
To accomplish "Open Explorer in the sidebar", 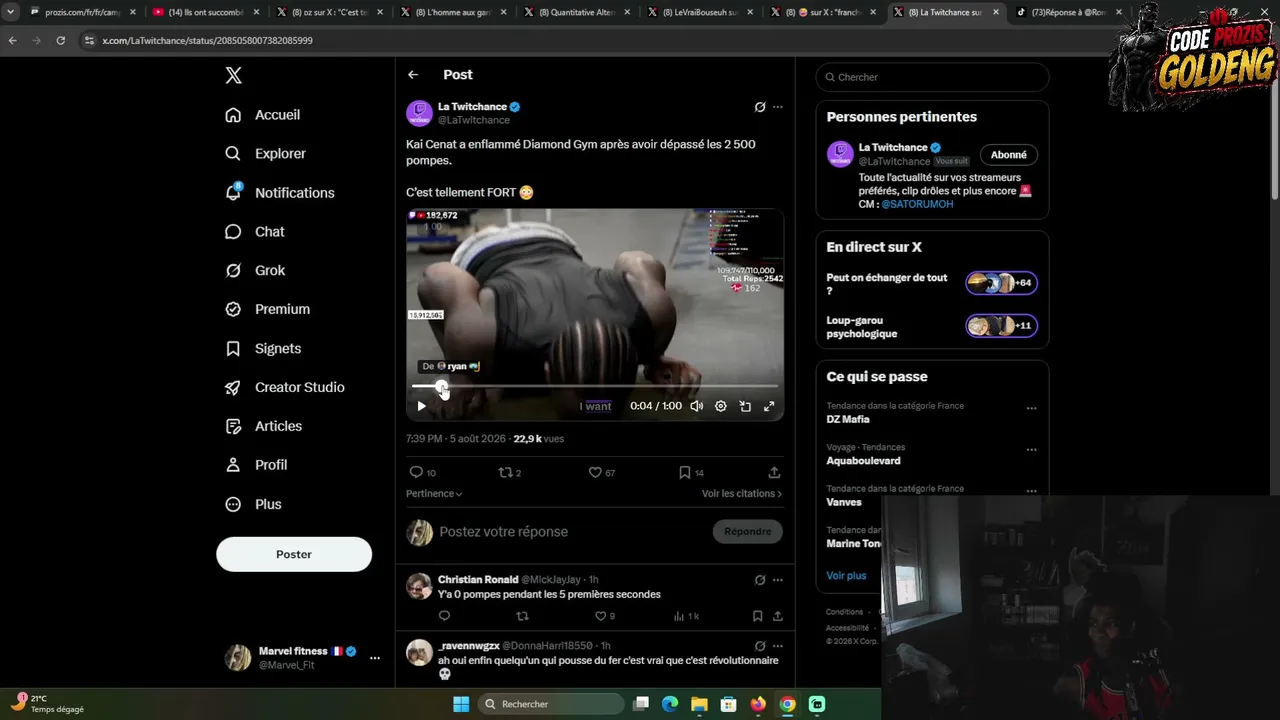I will [266, 154].
